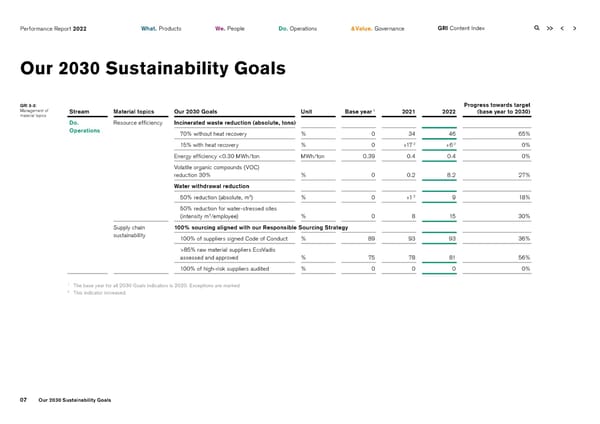Open the search magnifier icon
Image resolution: width=600 pixels, height=424 pixels.
536,28
